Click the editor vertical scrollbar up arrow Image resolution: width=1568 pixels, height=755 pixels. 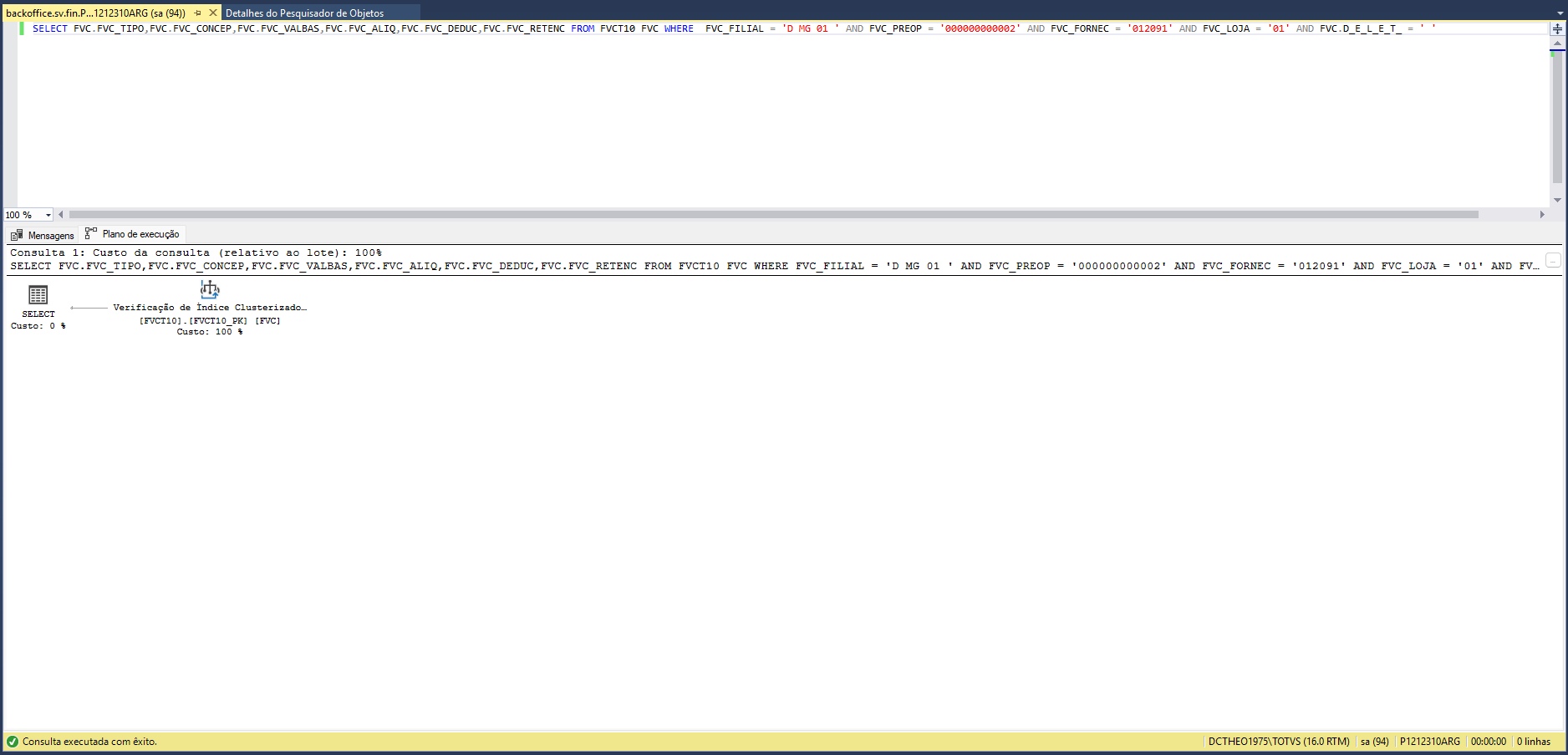(x=1557, y=43)
